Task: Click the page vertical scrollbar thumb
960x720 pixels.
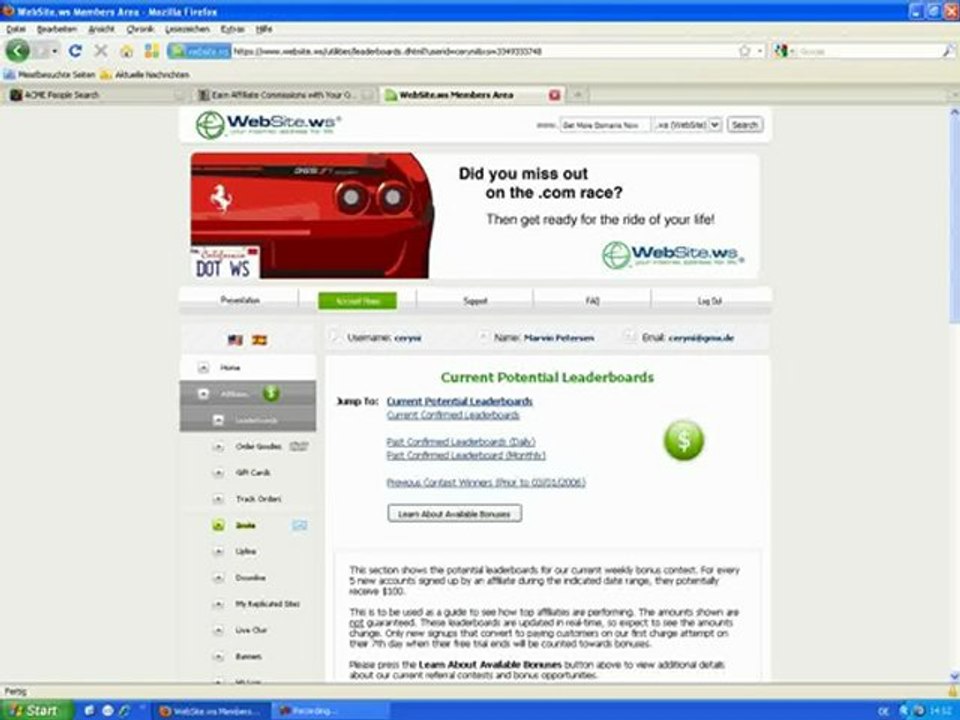Action: coord(954,220)
